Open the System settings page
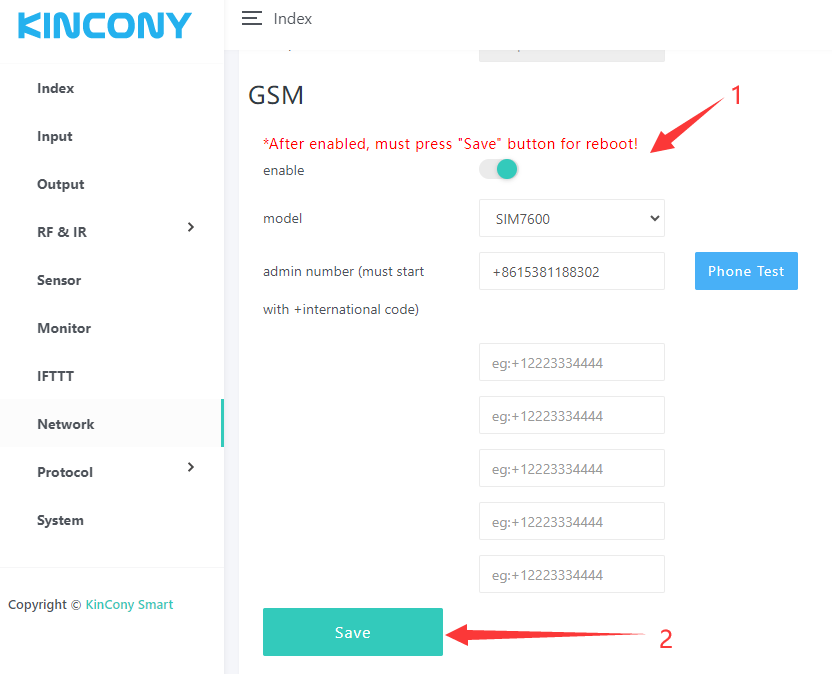This screenshot has width=832, height=674. pyautogui.click(x=61, y=520)
